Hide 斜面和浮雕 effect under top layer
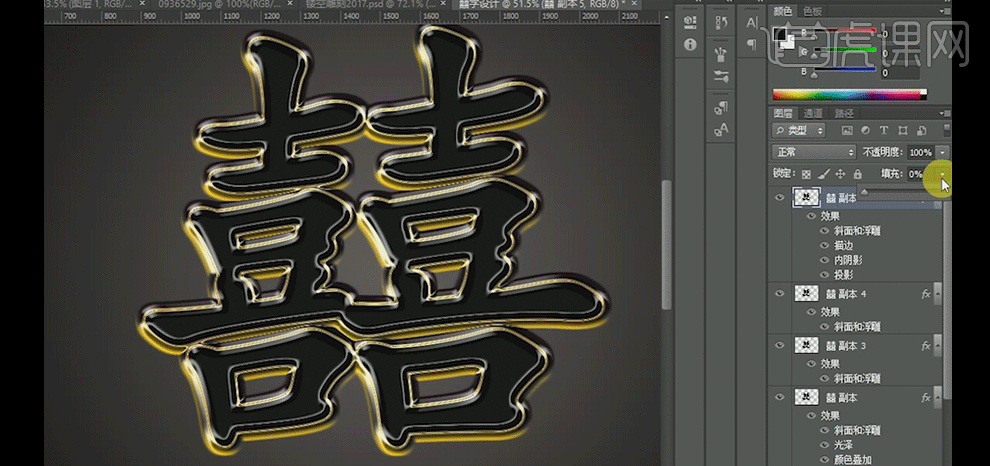 coord(824,231)
